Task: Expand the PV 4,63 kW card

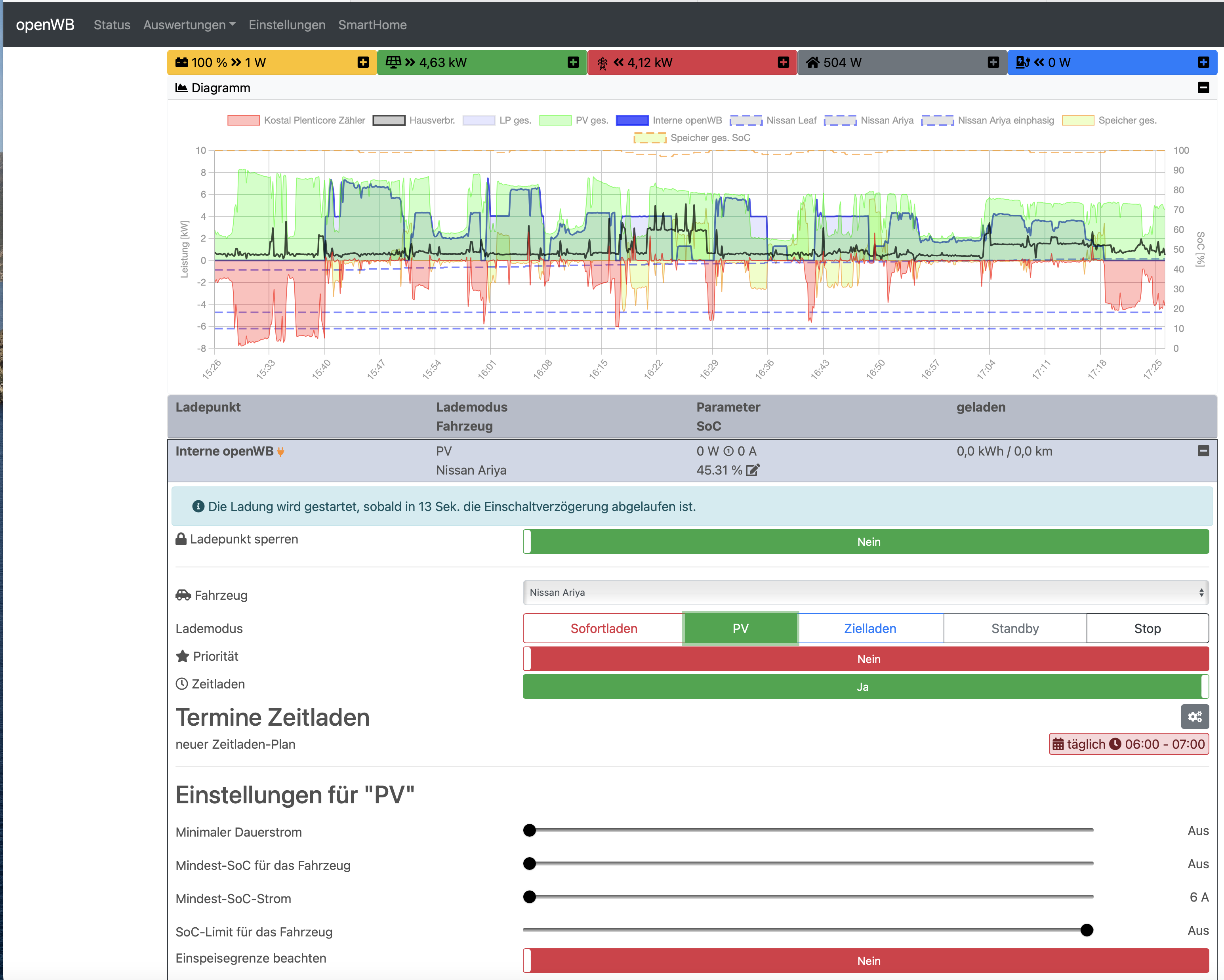Action: 573,63
